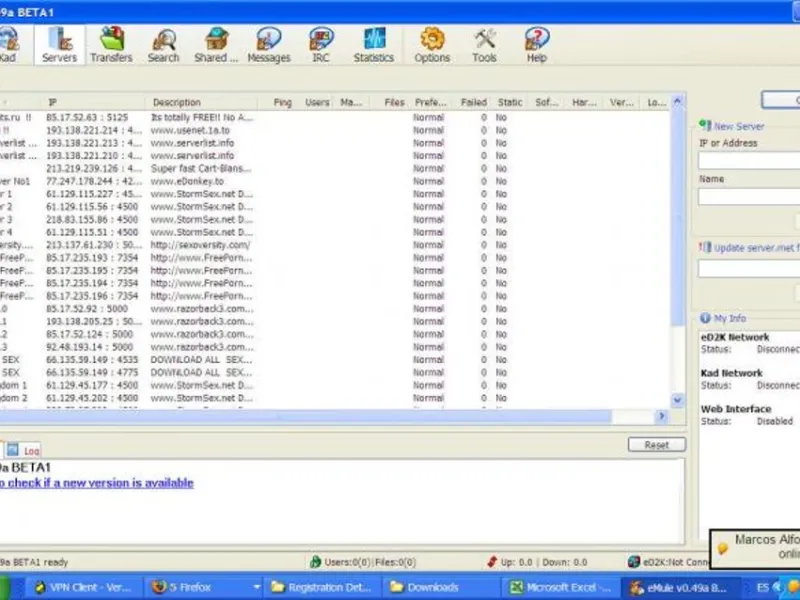Select server 92.48.193.14 : 5000

pyautogui.click(x=335, y=347)
